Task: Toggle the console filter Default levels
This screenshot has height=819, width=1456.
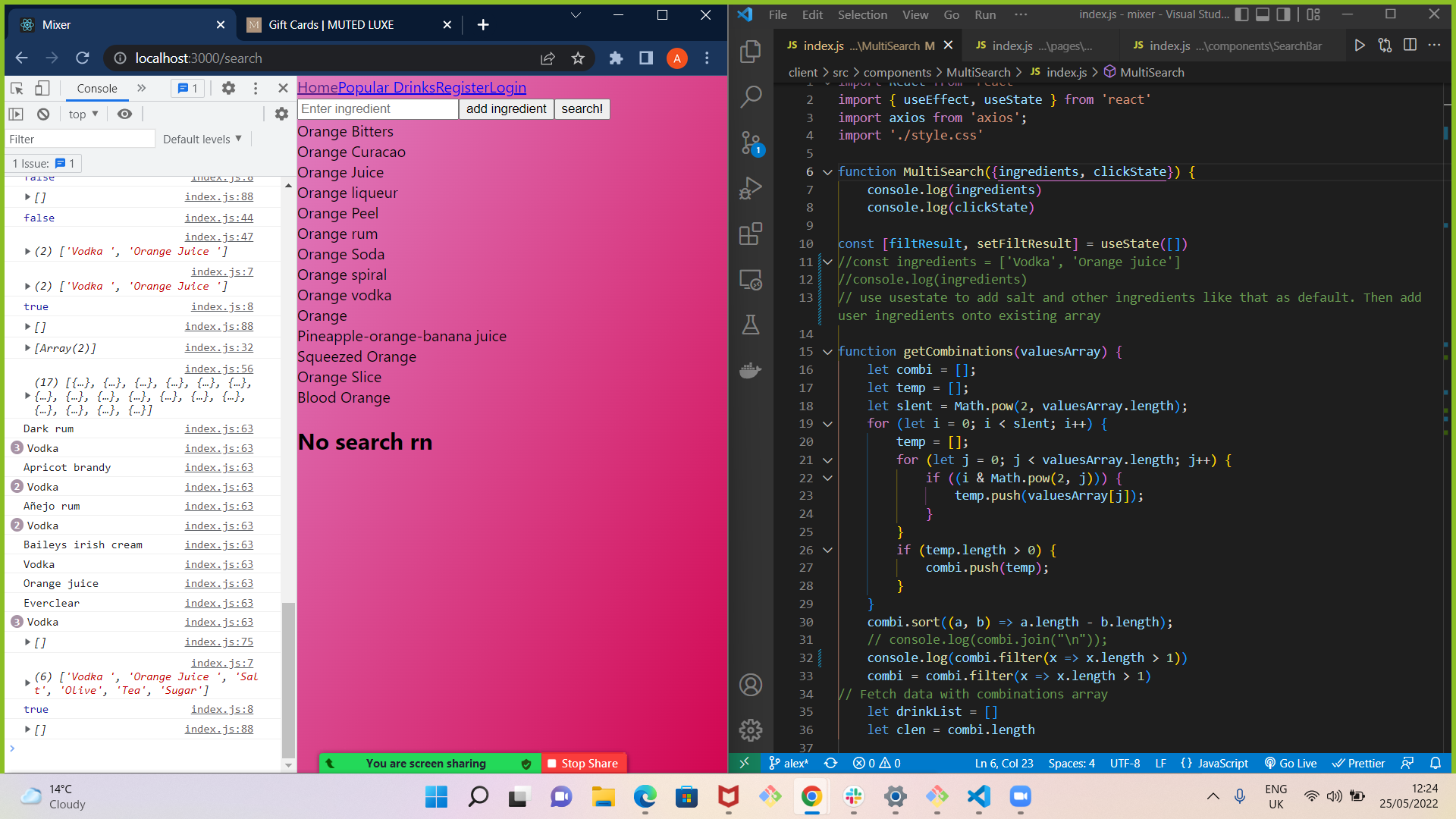Action: pos(202,139)
